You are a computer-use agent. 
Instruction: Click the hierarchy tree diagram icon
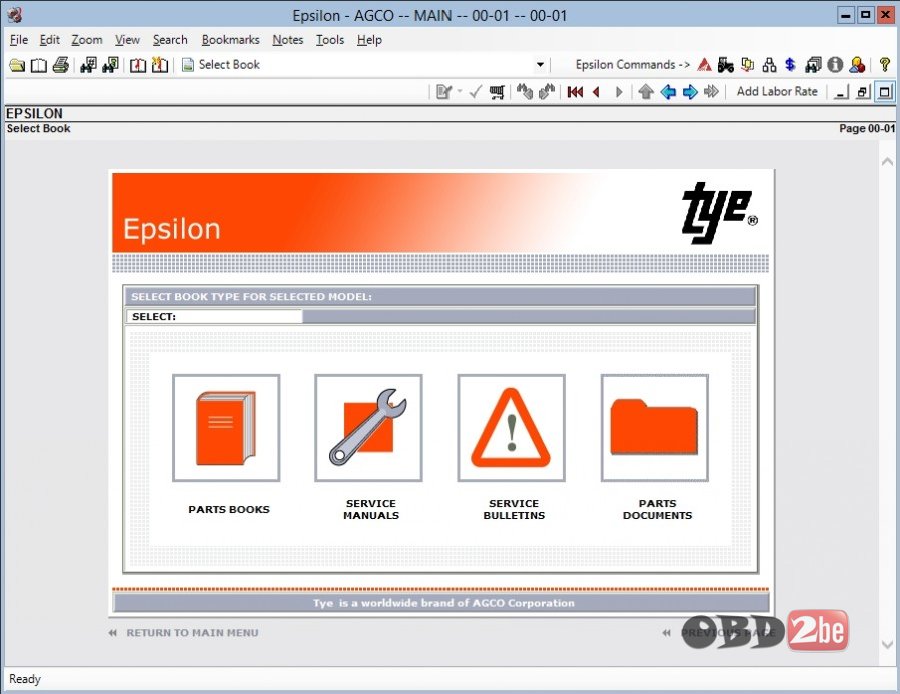769,65
